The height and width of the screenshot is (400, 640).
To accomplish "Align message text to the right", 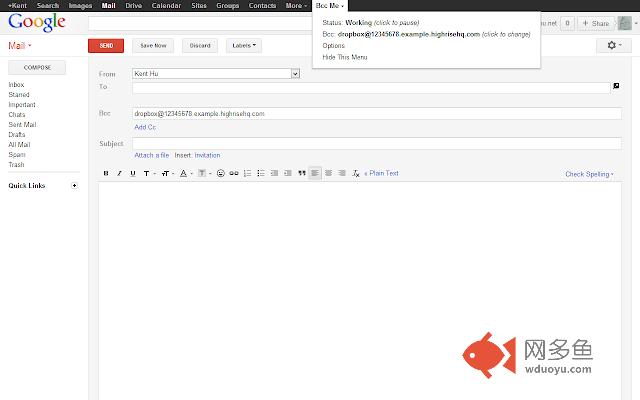I will (342, 173).
